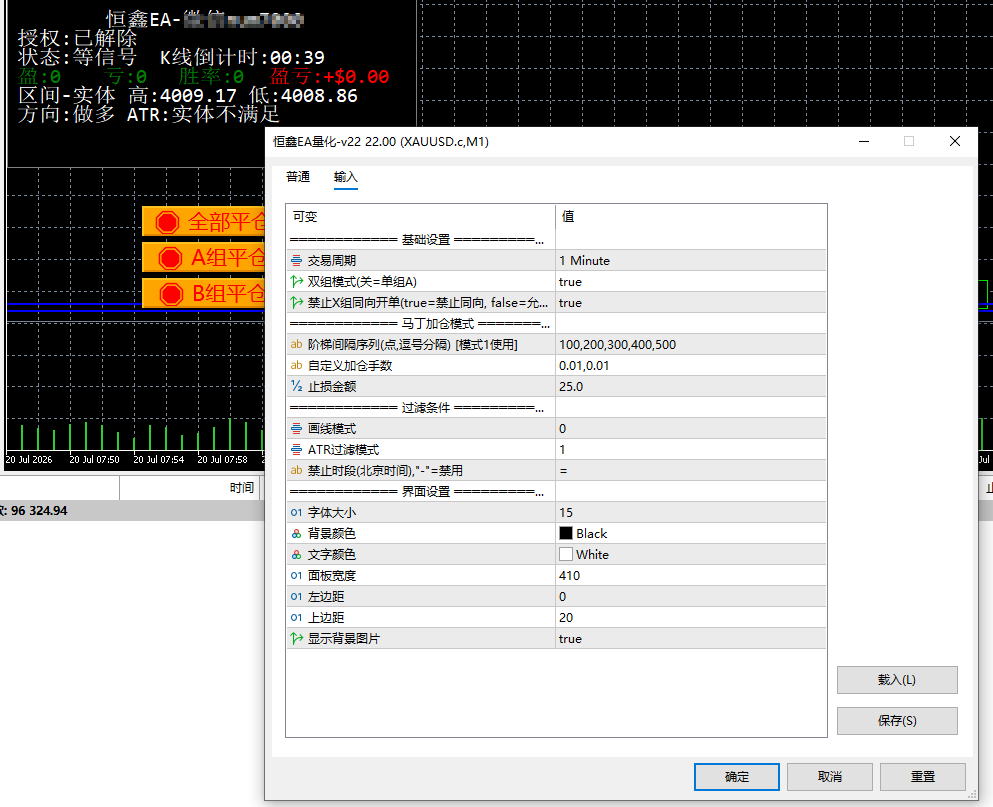Screen dimensions: 993x807
Task: Toggle the 显示背景图片 true value
Action: 691,639
